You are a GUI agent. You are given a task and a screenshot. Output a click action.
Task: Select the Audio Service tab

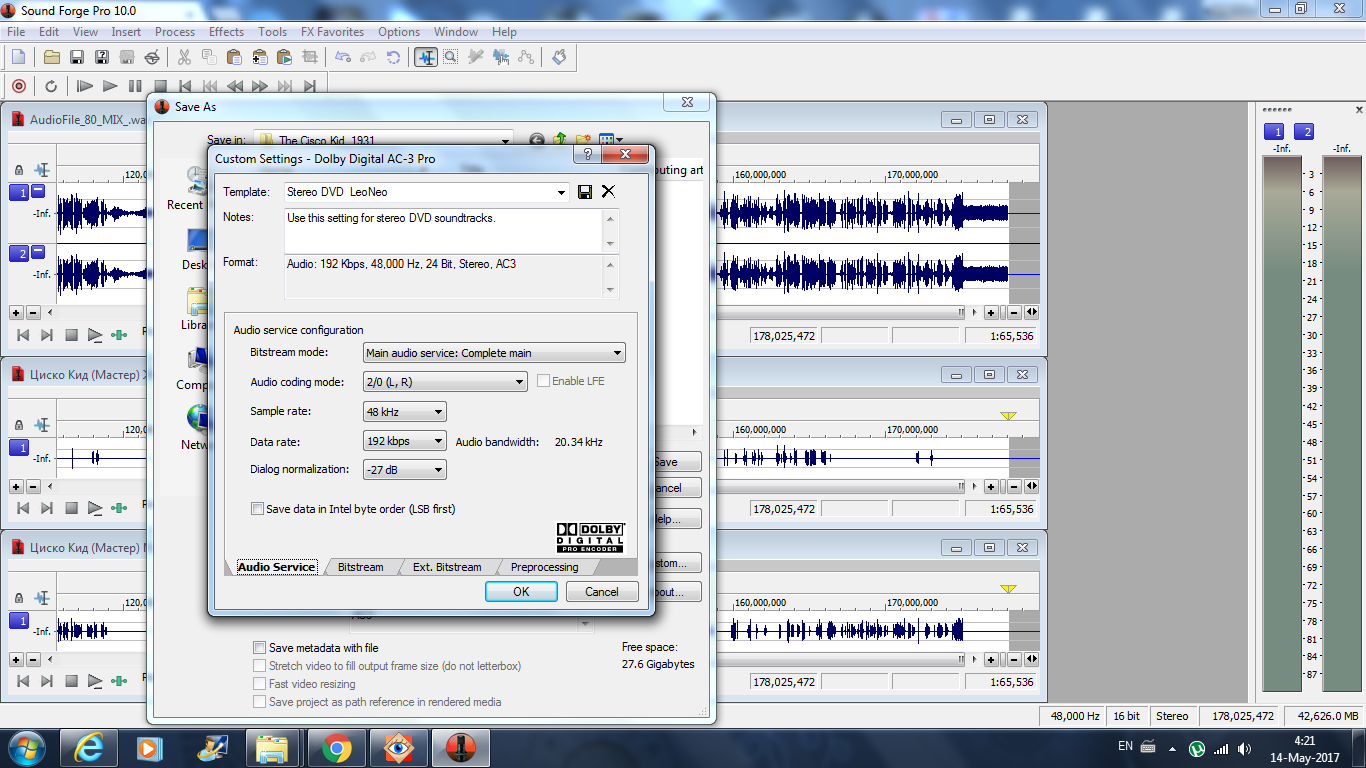[276, 567]
